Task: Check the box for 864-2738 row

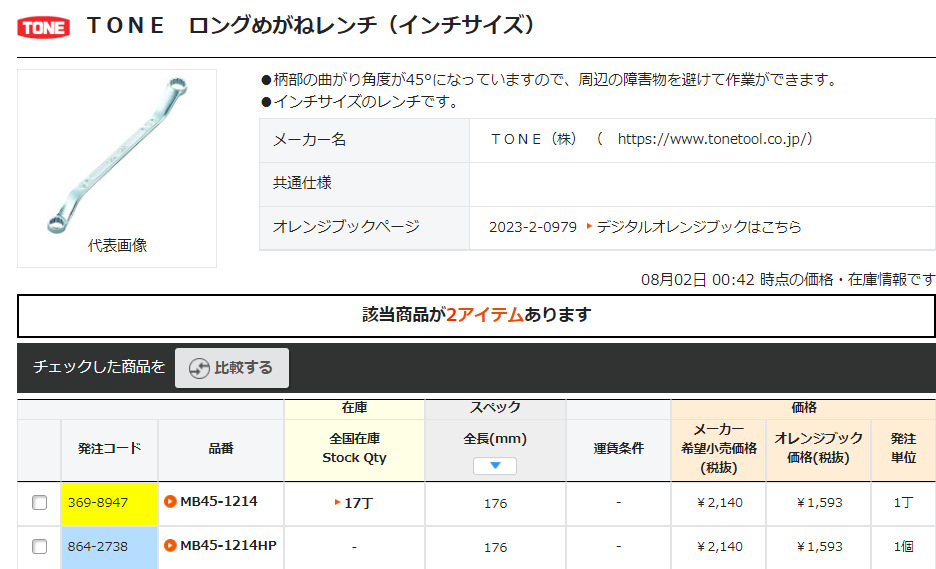Action: click(x=39, y=546)
